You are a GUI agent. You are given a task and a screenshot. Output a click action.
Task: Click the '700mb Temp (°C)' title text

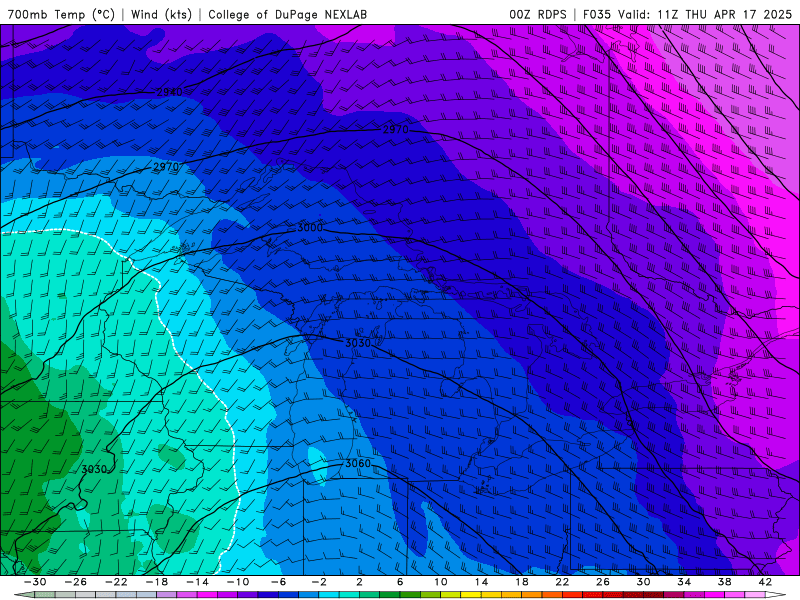61,14
